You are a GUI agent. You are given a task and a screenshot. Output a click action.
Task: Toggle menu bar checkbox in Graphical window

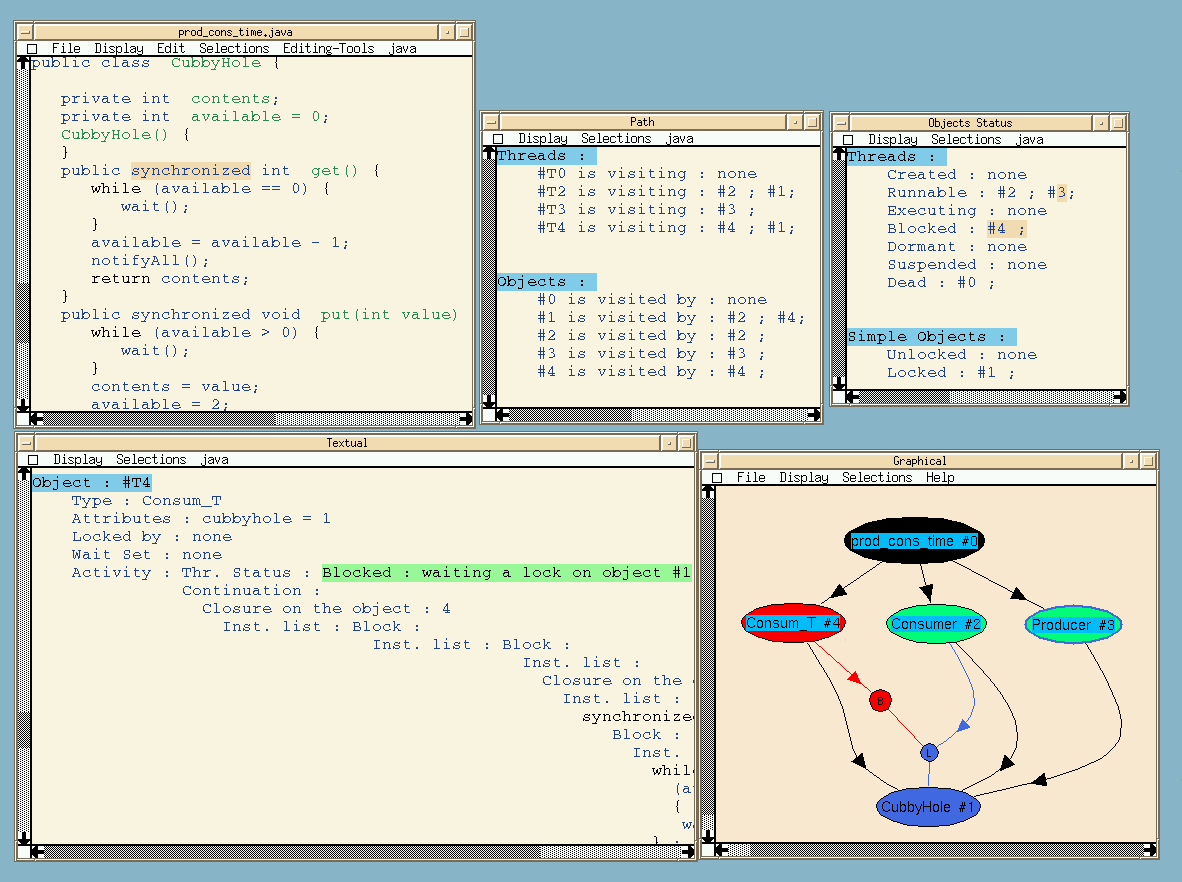pos(717,478)
